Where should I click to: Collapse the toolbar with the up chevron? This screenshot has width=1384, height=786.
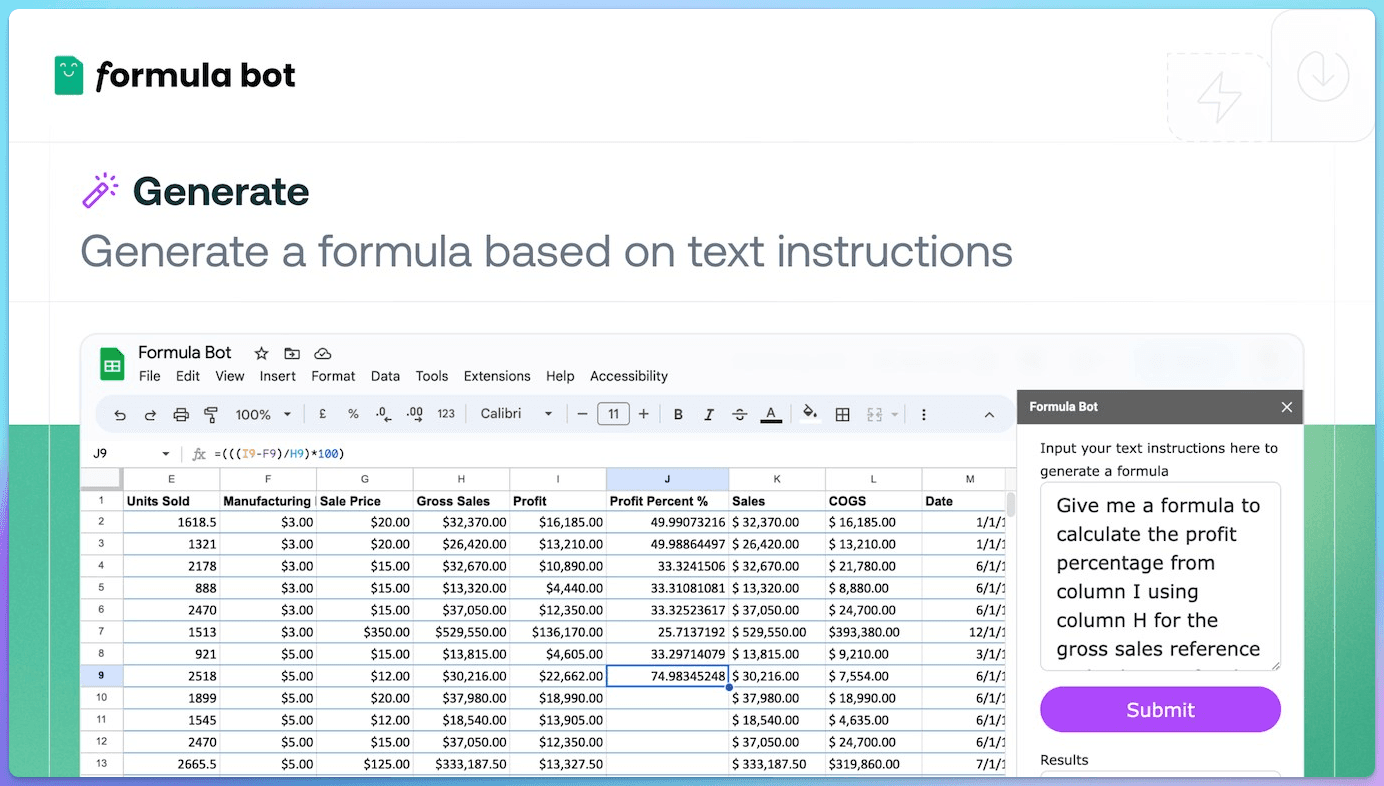[x=989, y=414]
